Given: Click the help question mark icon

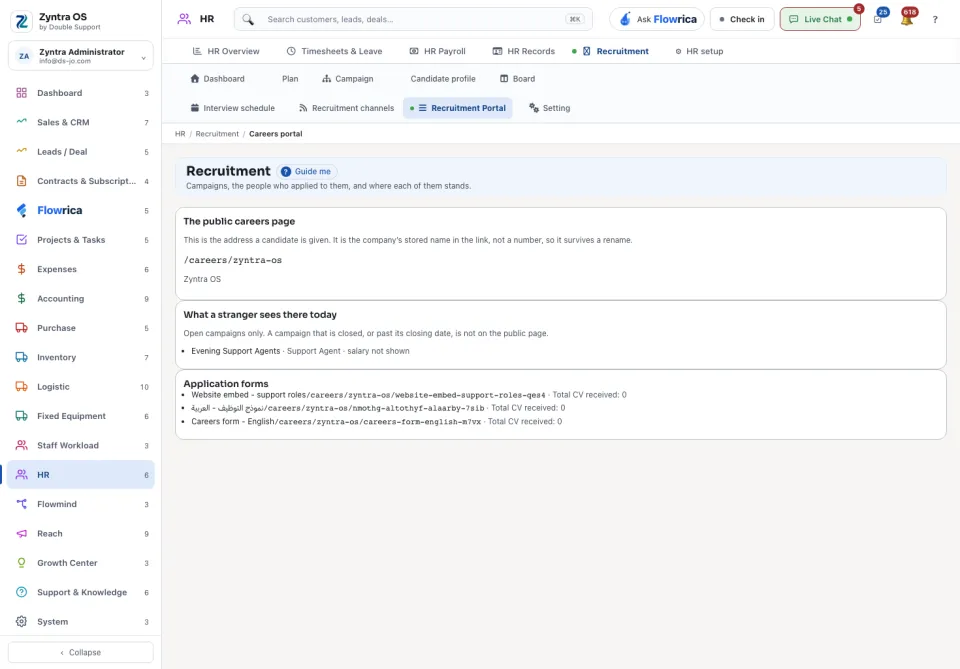Looking at the screenshot, I should click(x=935, y=20).
